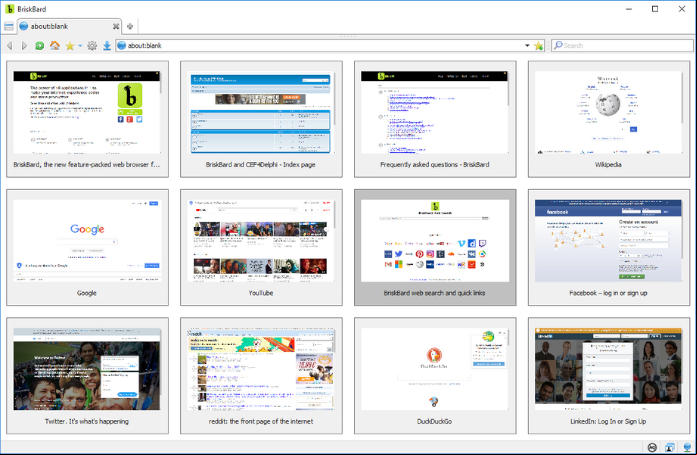The width and height of the screenshot is (697, 455).
Task: Go back with the left arrow
Action: coord(10,45)
